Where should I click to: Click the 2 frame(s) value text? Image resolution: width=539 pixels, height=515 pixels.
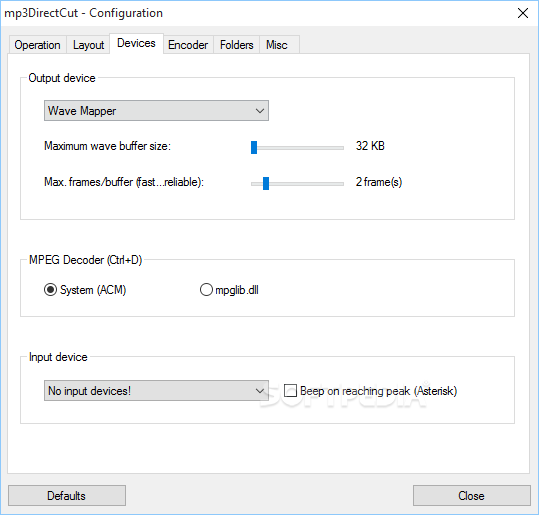pos(379,182)
